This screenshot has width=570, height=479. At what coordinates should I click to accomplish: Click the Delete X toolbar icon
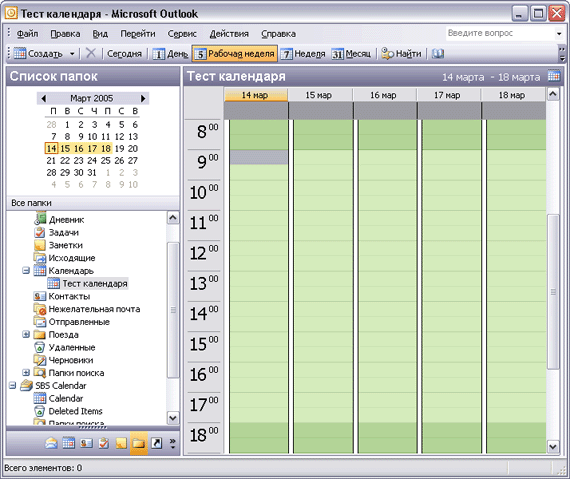(91, 53)
